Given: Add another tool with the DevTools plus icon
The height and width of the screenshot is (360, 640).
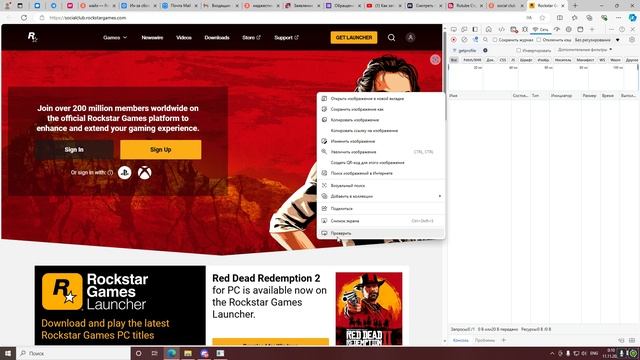Looking at the screenshot, I should pos(592,29).
